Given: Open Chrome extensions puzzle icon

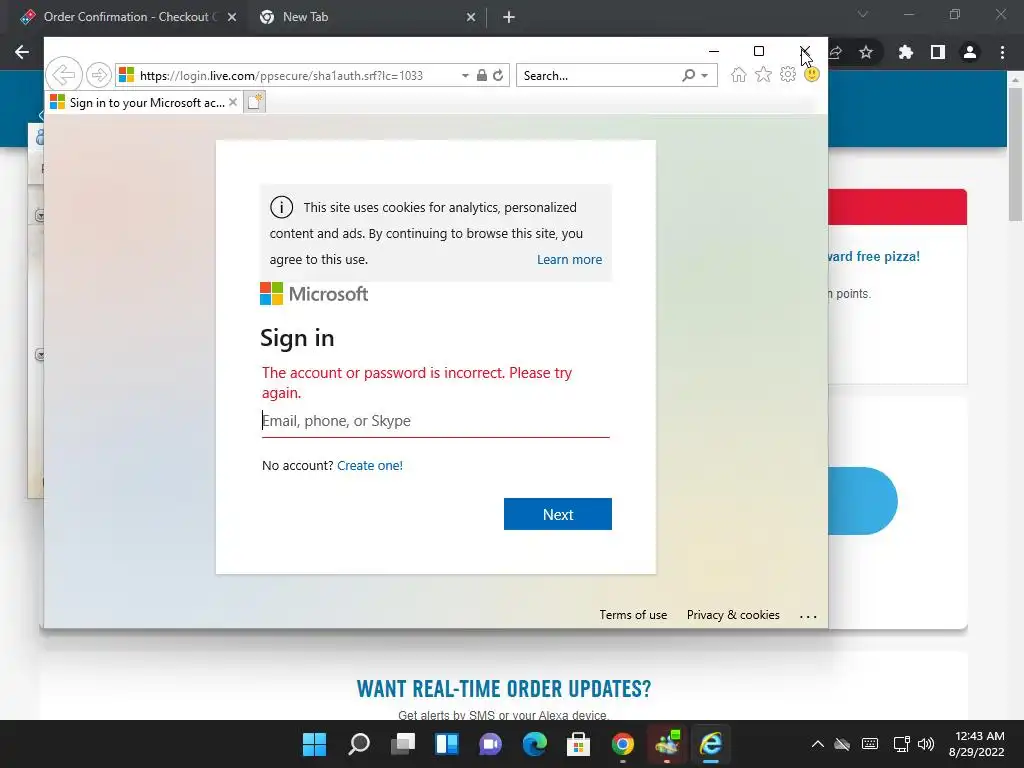Looking at the screenshot, I should pos(906,52).
